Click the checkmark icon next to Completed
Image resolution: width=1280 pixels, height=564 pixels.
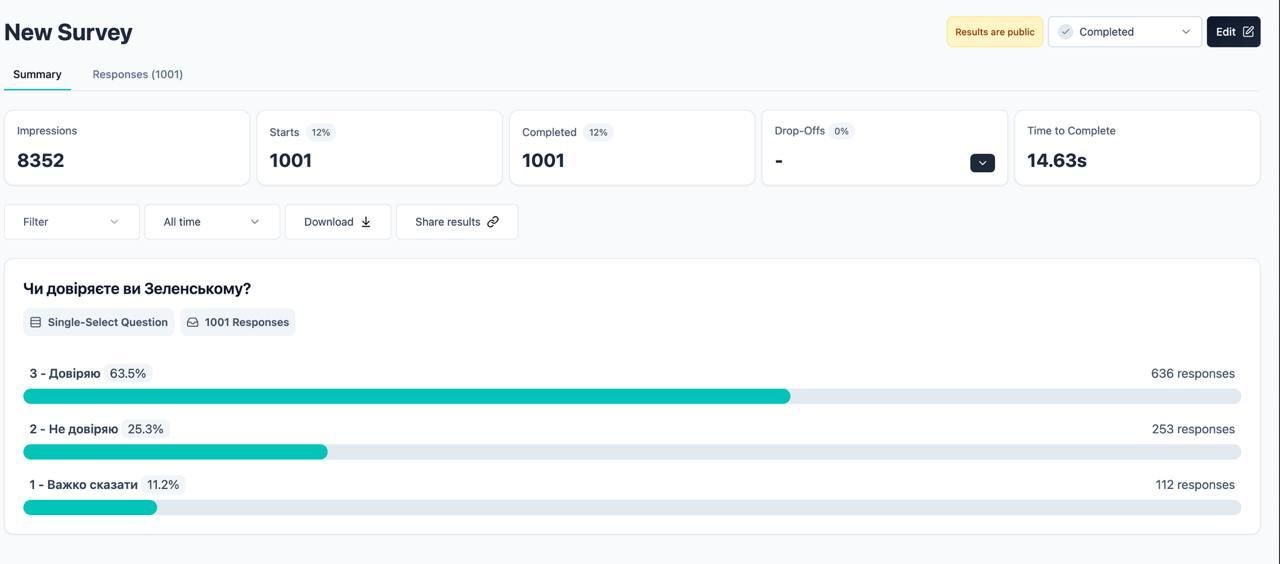click(1066, 32)
